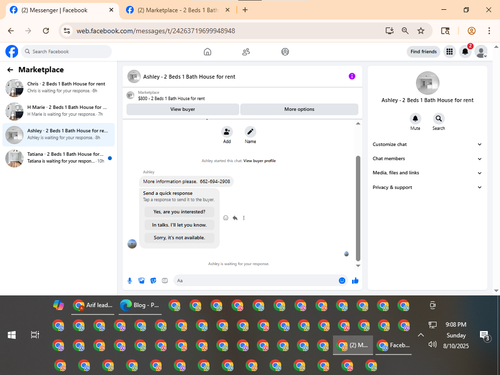500x375 pixels.
Task: Bookmark this page star icon
Action: (x=421, y=31)
